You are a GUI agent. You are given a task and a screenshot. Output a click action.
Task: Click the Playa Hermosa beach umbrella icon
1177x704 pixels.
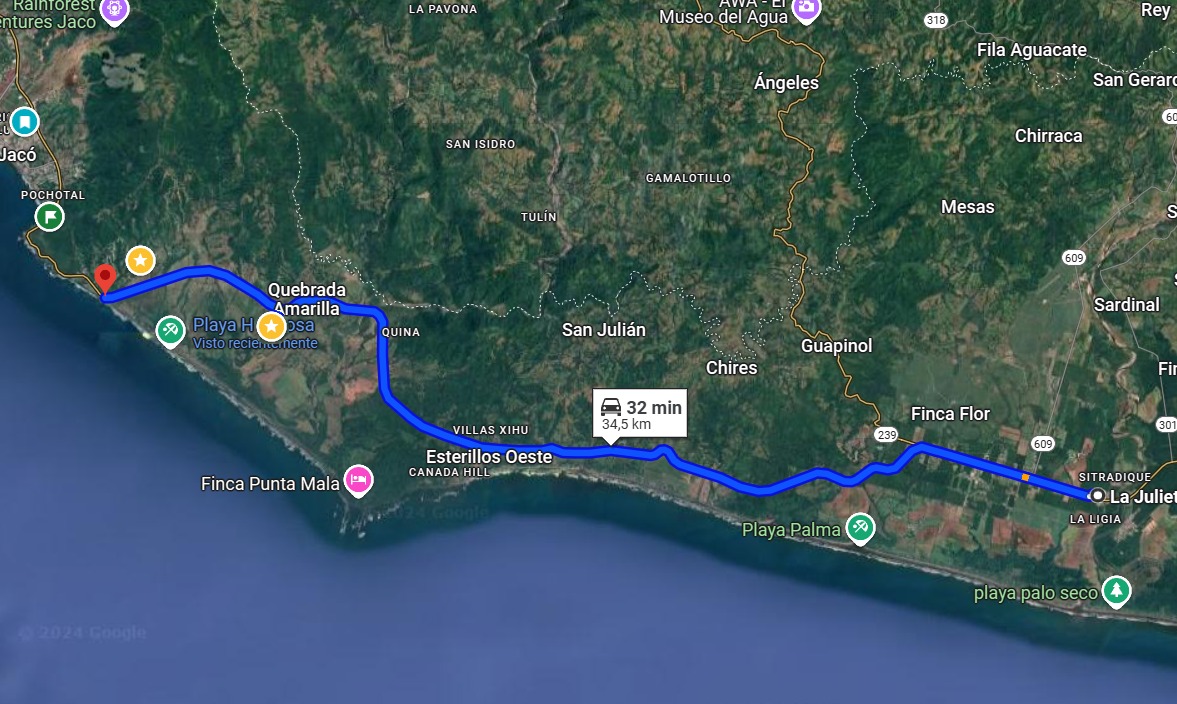click(x=170, y=331)
